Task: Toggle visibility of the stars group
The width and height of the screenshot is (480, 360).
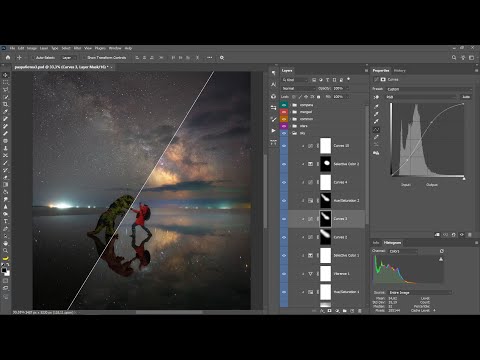Action: click(284, 126)
